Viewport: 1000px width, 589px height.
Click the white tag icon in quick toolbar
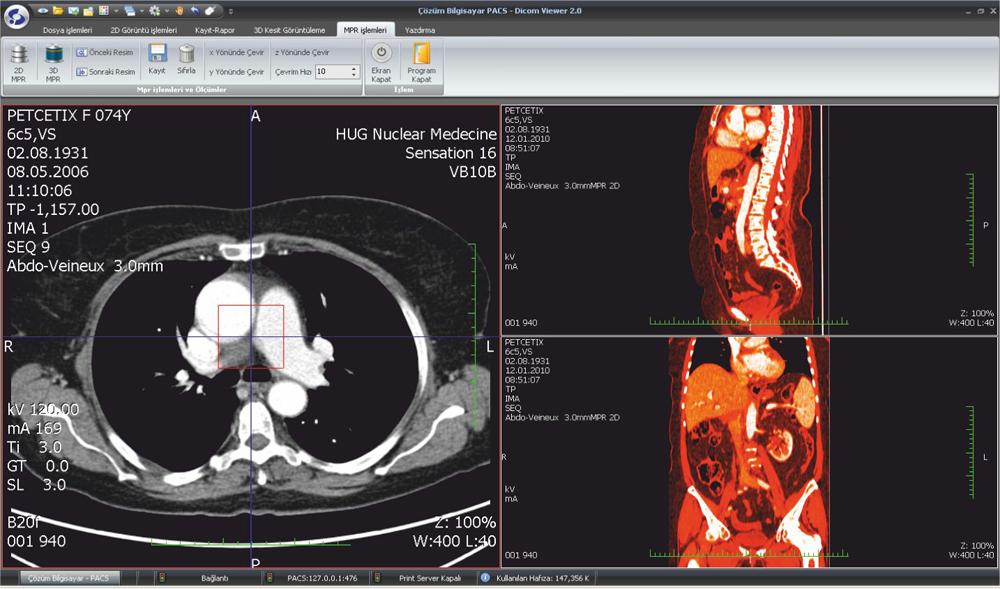pos(210,11)
